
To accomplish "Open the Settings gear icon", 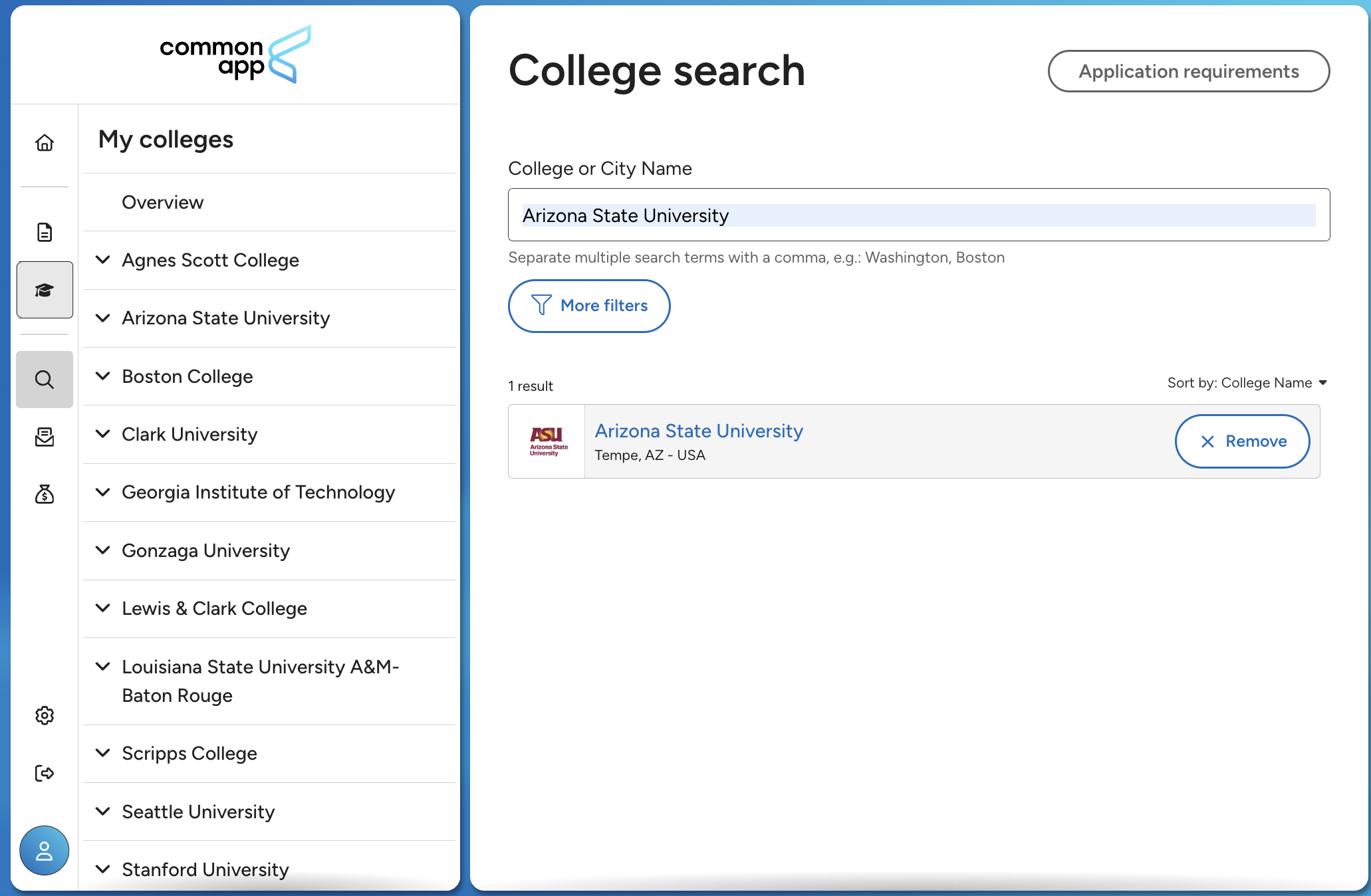I will (44, 715).
